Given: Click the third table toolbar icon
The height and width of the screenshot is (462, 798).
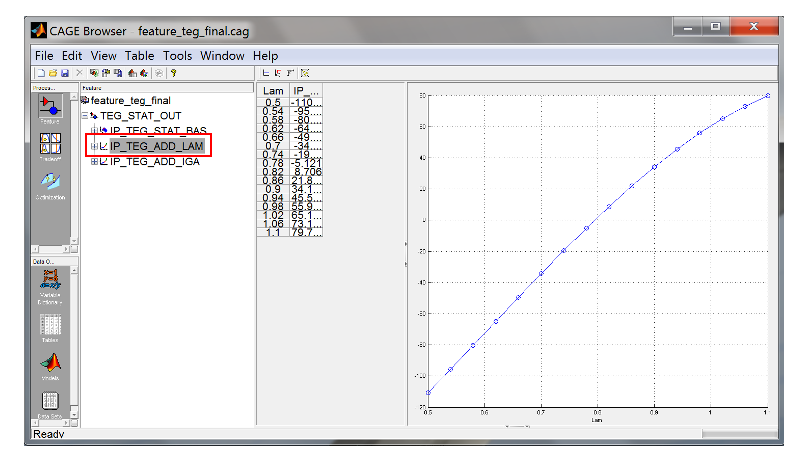Looking at the screenshot, I should coord(290,73).
